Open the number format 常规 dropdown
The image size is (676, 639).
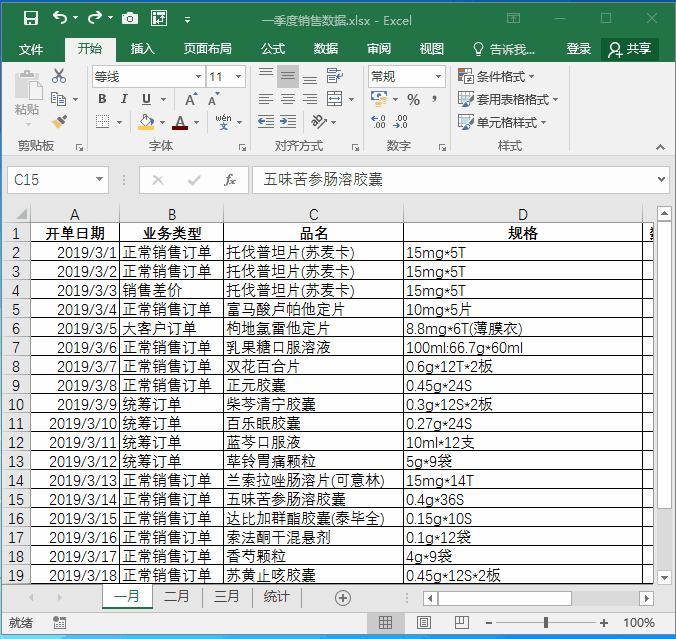[x=438, y=76]
